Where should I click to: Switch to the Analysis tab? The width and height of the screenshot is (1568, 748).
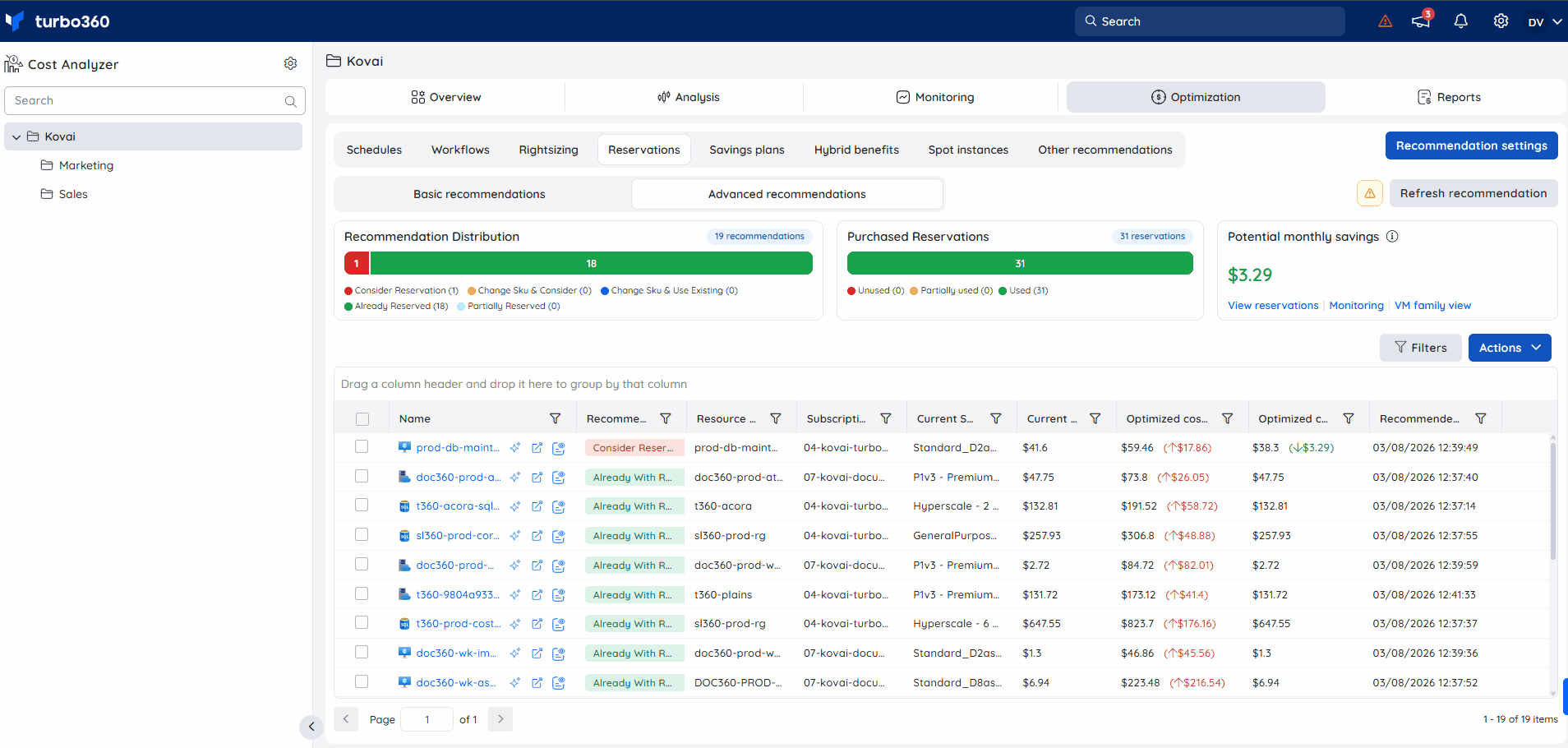688,97
